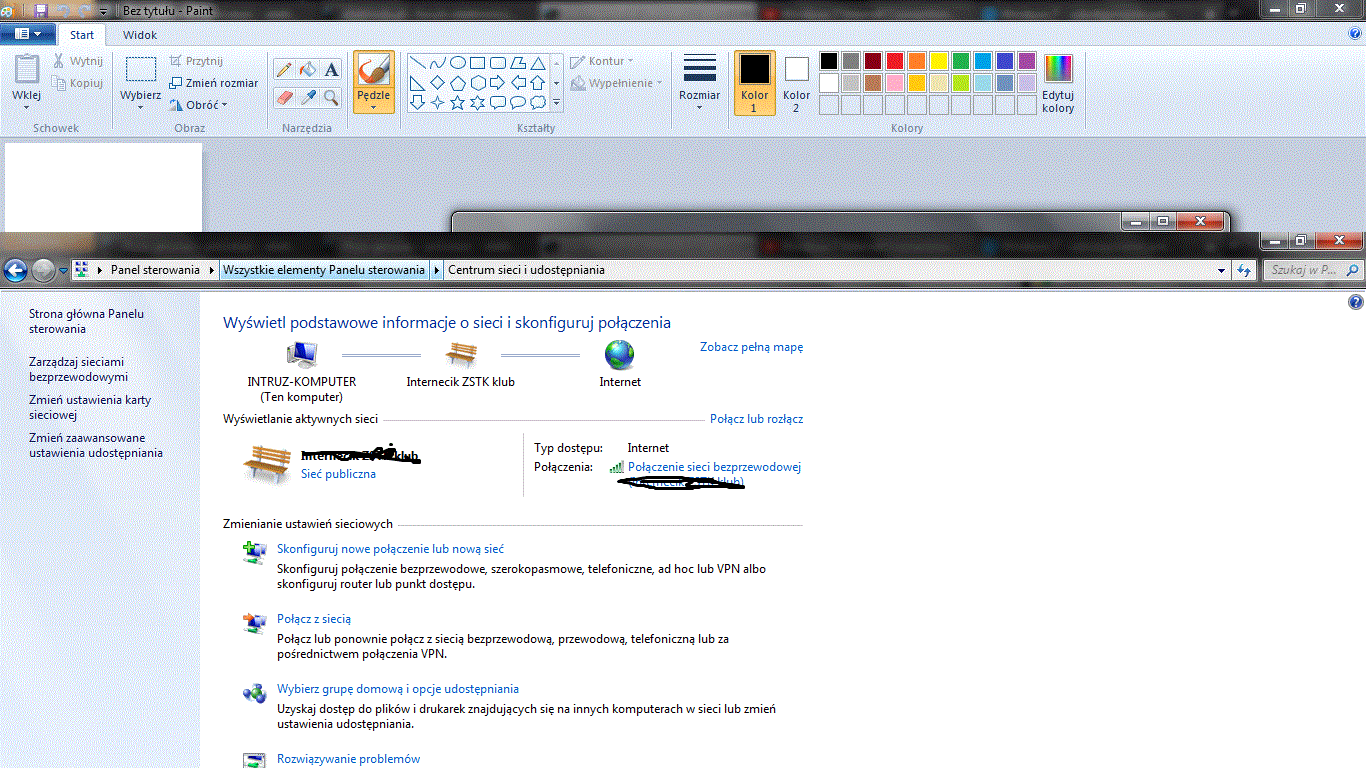Screen dimensions: 1366x768
Task: Open the Paint application menu
Action: 28,33
